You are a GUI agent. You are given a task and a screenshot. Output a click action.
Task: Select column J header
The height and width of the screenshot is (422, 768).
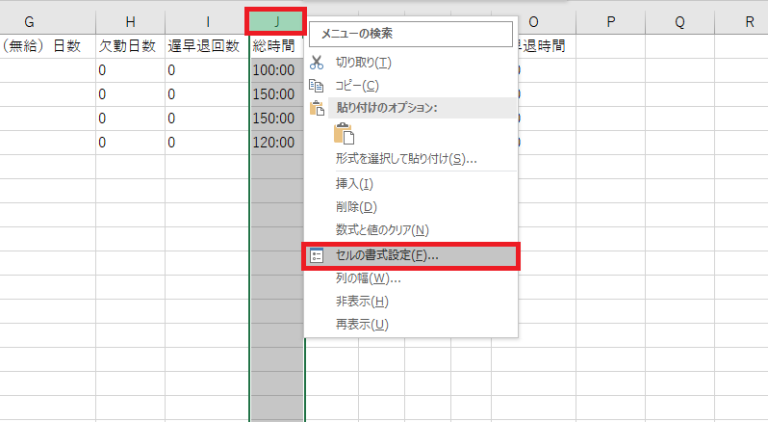coord(275,21)
